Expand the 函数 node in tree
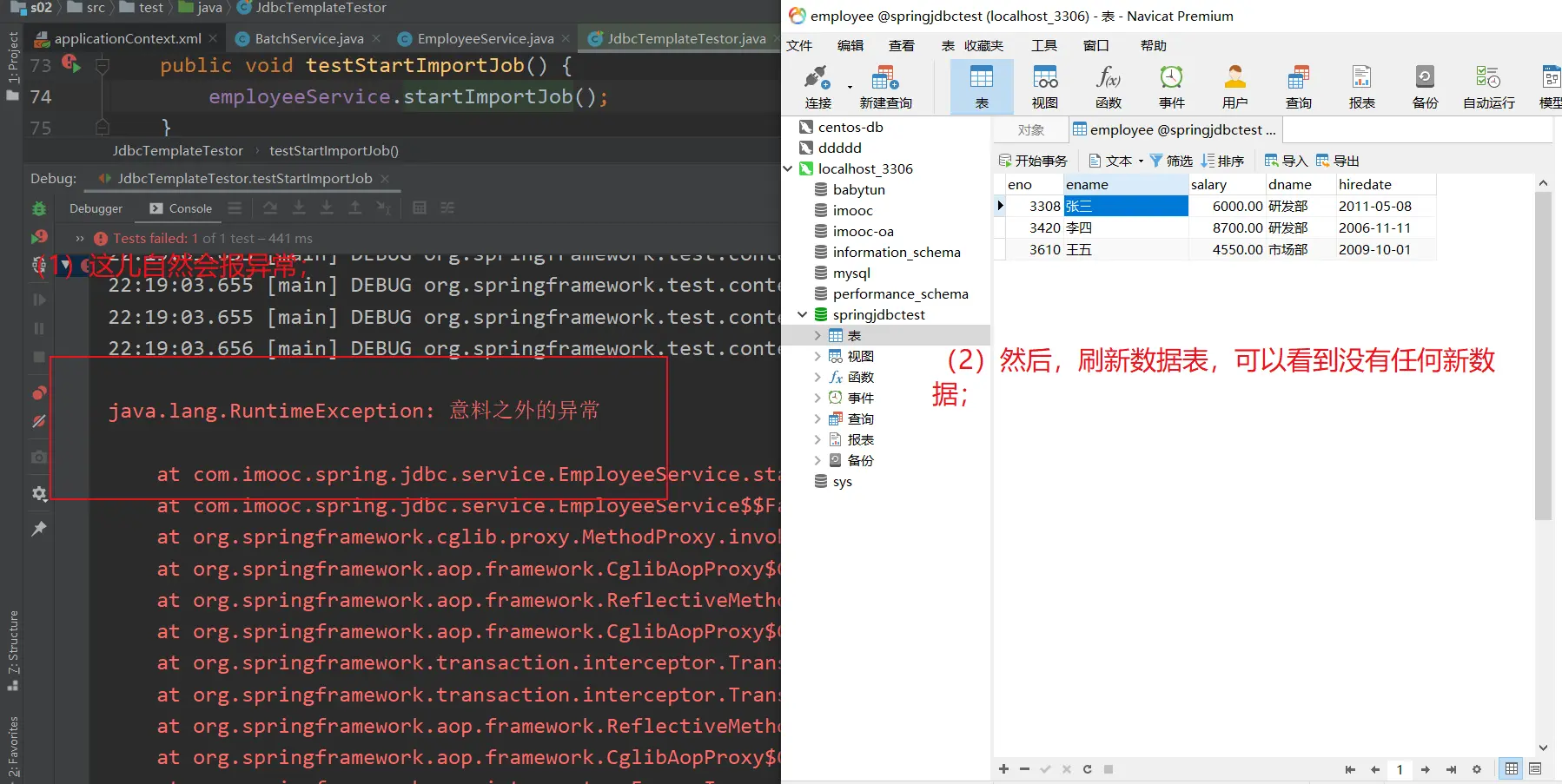The width and height of the screenshot is (1562, 784). point(817,377)
